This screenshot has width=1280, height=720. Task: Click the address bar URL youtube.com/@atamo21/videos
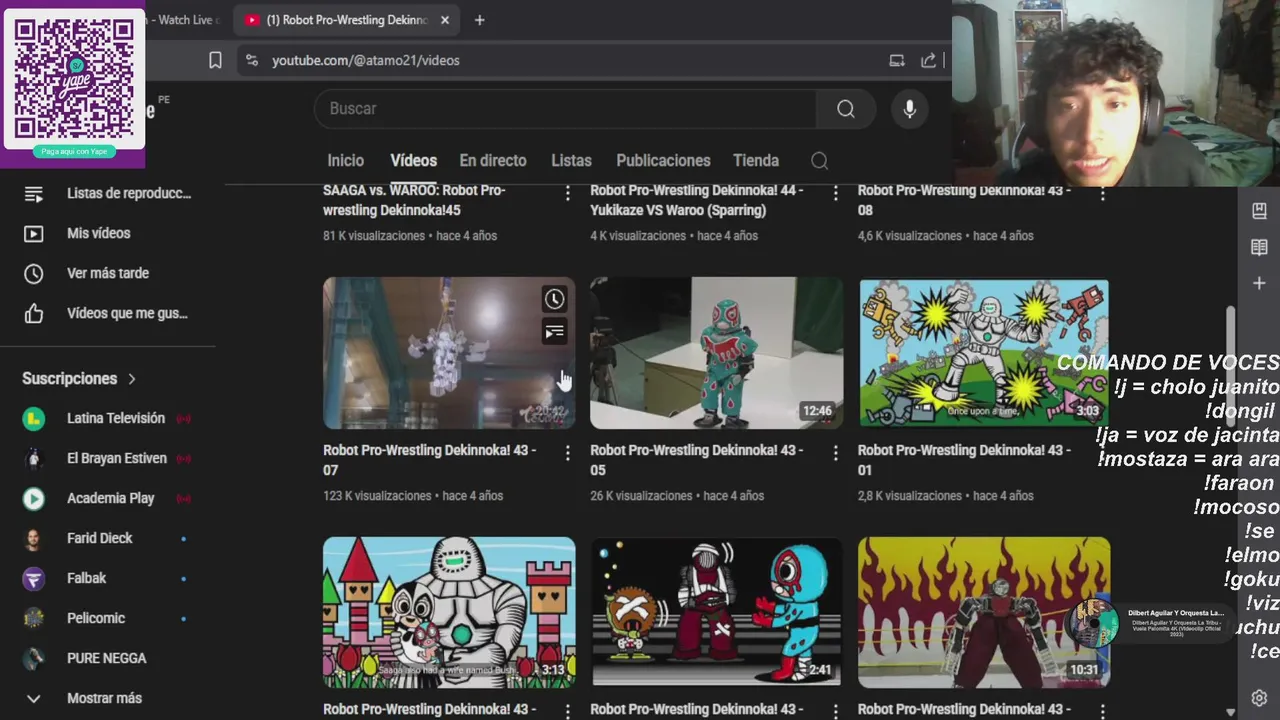pos(366,60)
